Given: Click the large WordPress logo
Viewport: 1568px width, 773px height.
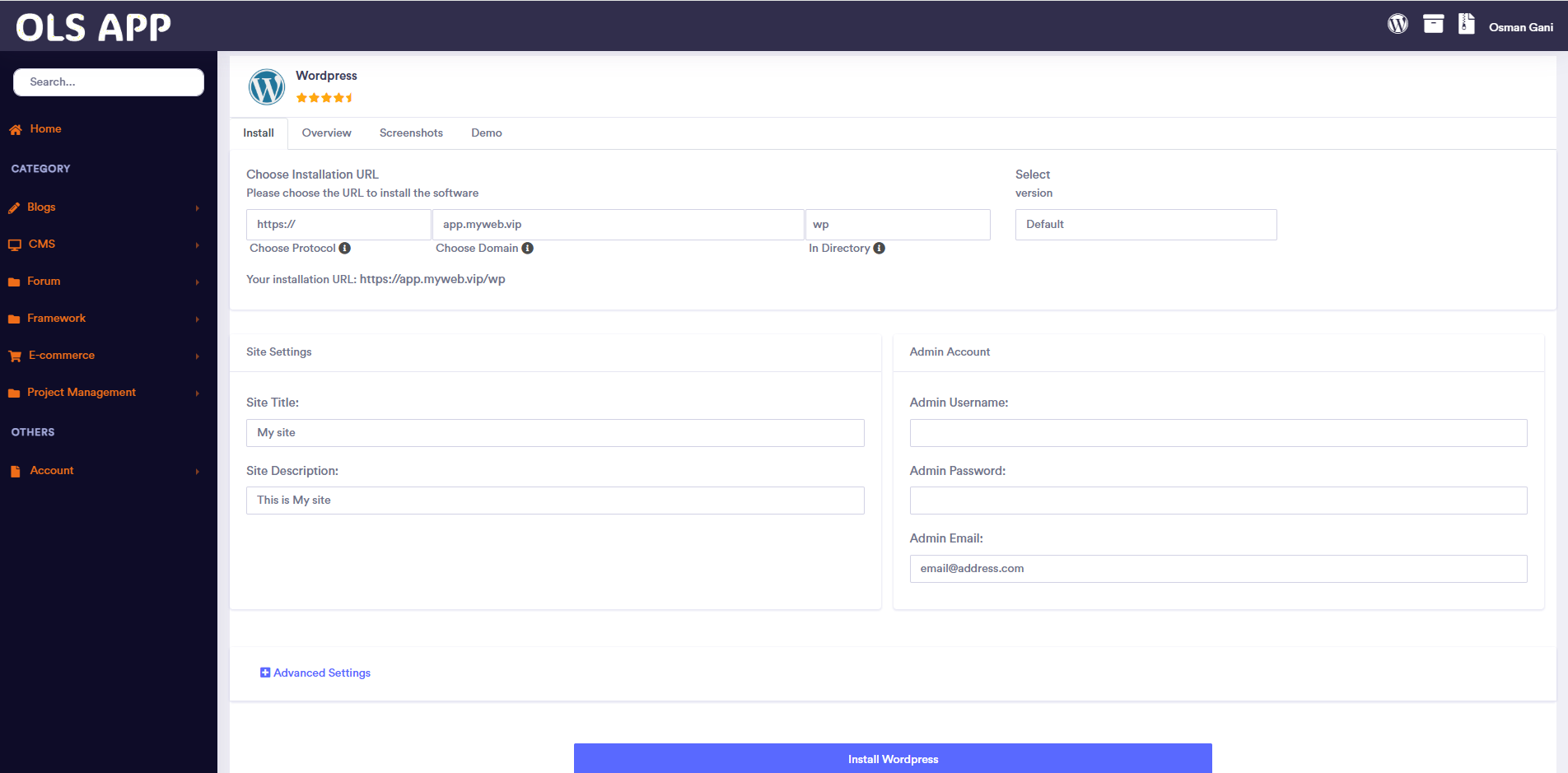Looking at the screenshot, I should click(x=267, y=86).
